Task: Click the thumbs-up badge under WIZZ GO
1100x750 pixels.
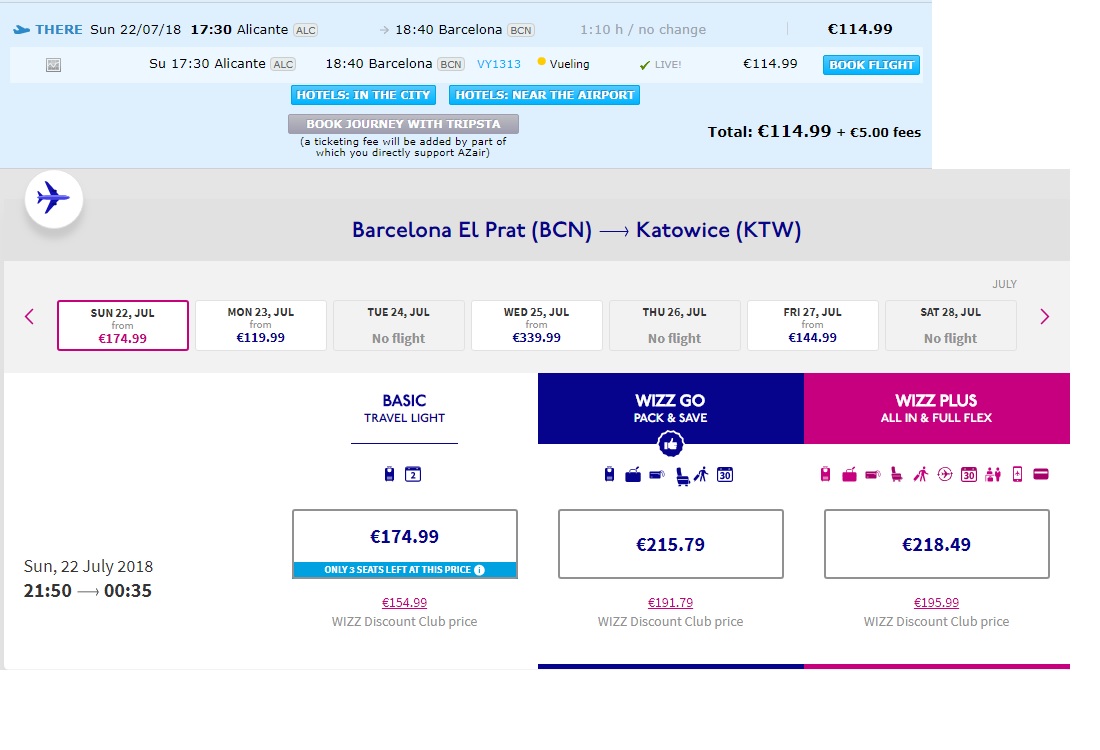Action: [x=671, y=444]
